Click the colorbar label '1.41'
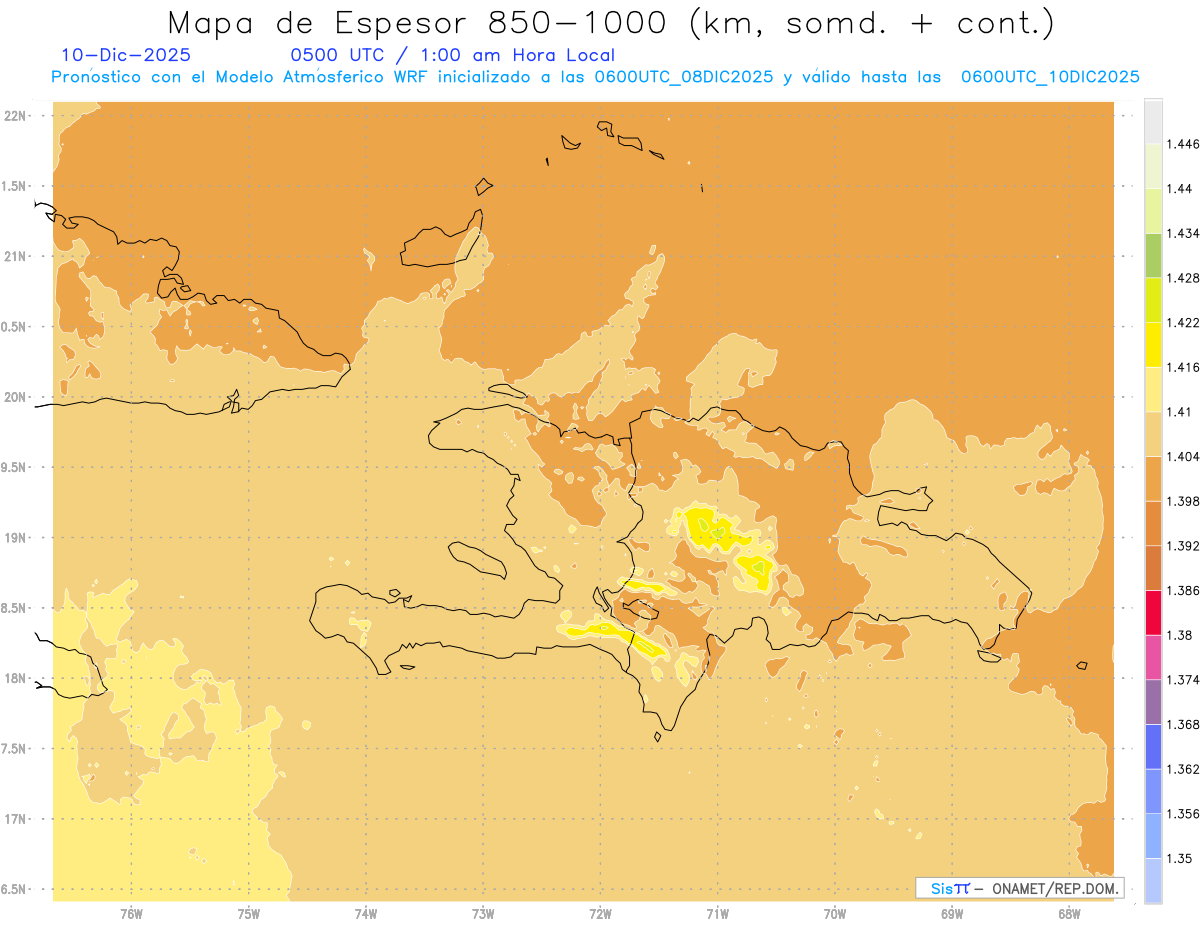Viewport: 1200px width, 927px height. [x=1179, y=412]
